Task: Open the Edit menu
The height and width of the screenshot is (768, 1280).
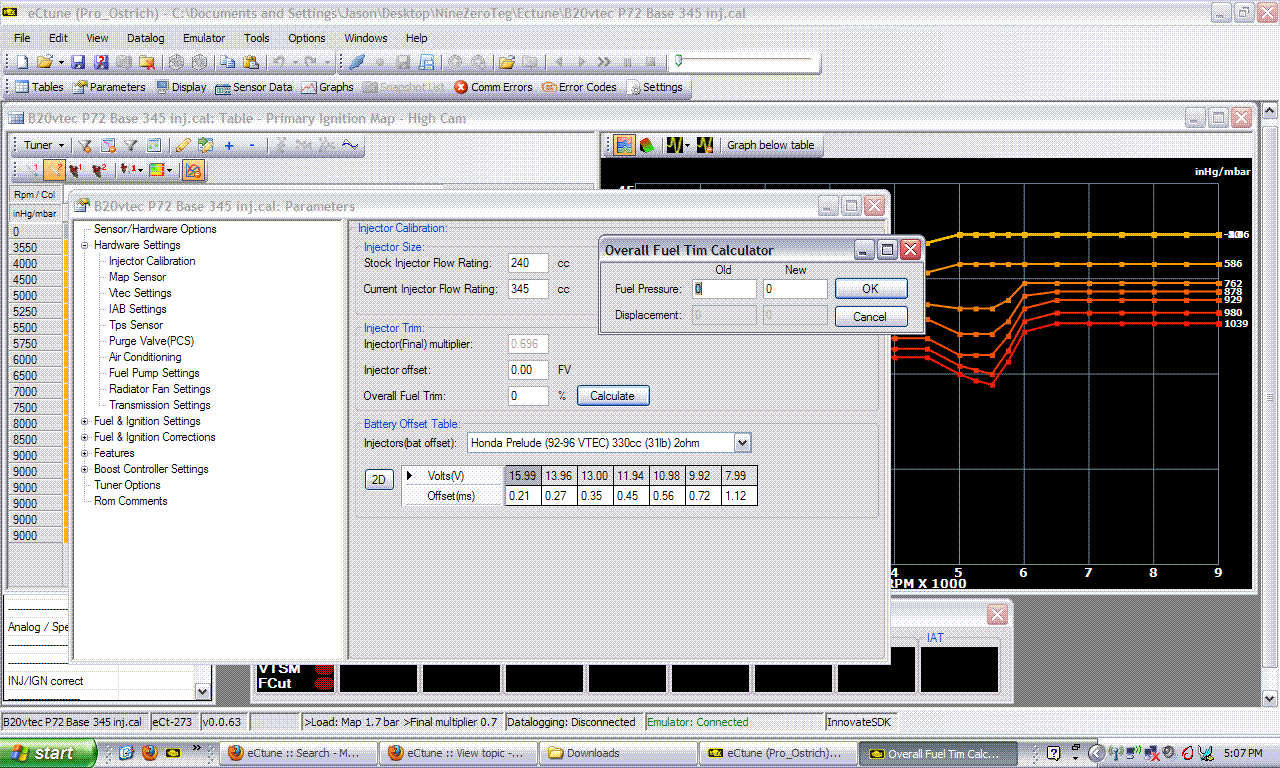Action: click(59, 38)
